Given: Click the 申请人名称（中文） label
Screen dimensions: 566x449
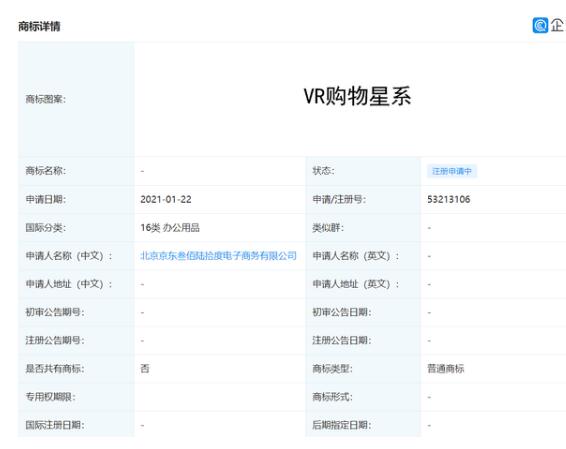Looking at the screenshot, I should (69, 256).
